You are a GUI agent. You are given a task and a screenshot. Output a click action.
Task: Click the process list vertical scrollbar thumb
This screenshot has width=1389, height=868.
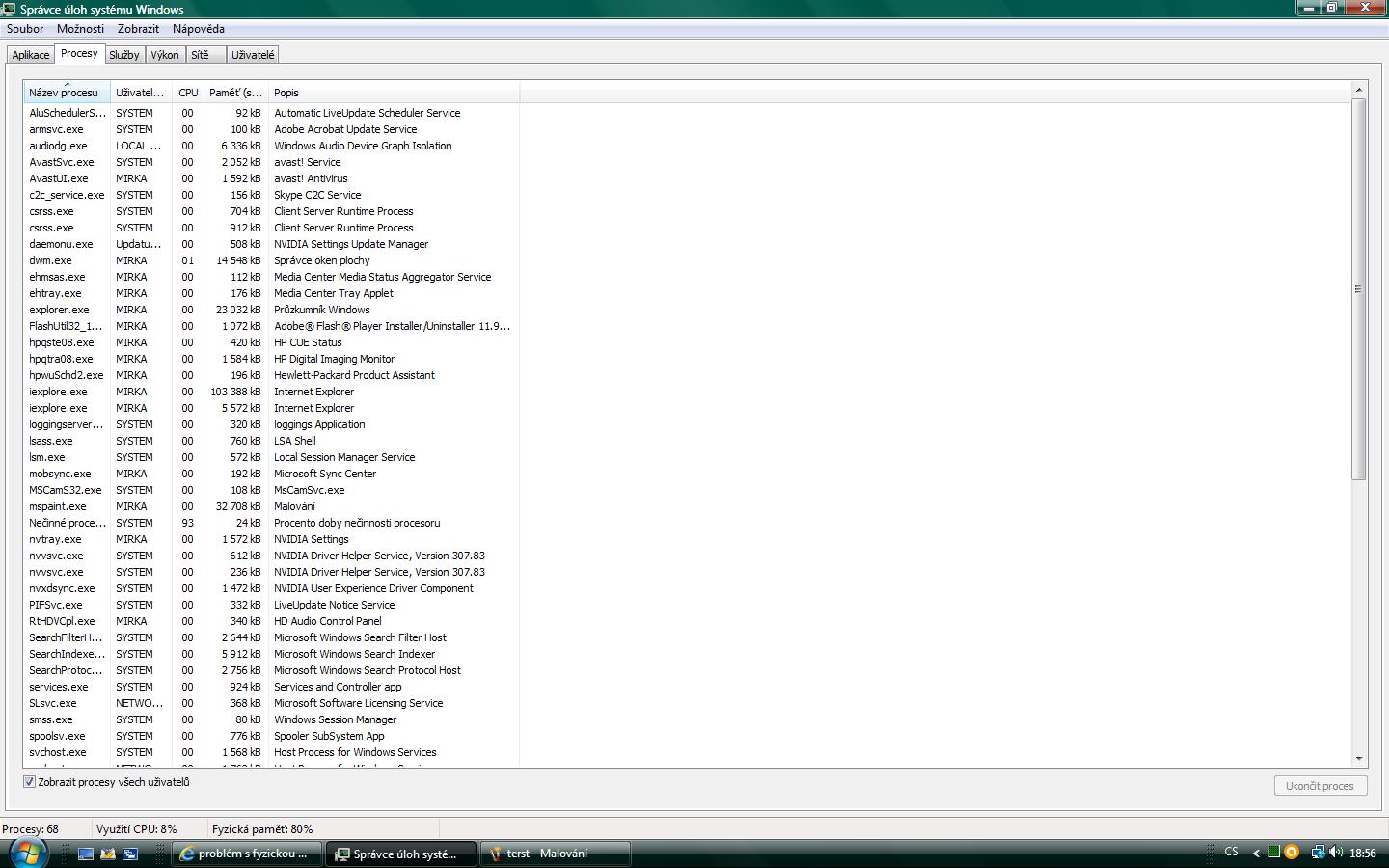click(x=1358, y=288)
